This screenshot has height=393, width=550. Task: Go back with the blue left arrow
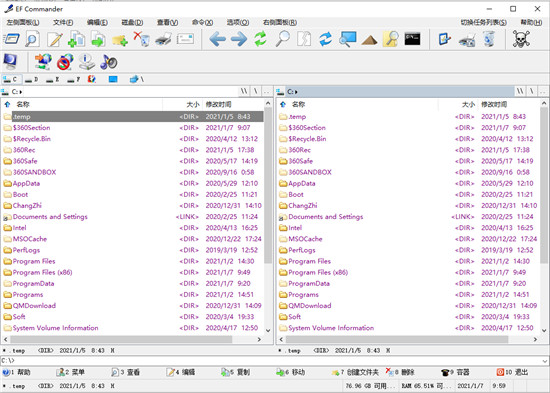coord(217,39)
